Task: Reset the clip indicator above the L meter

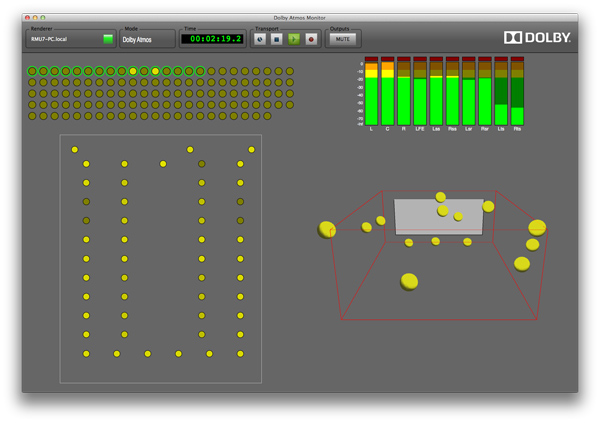Action: 371,59
